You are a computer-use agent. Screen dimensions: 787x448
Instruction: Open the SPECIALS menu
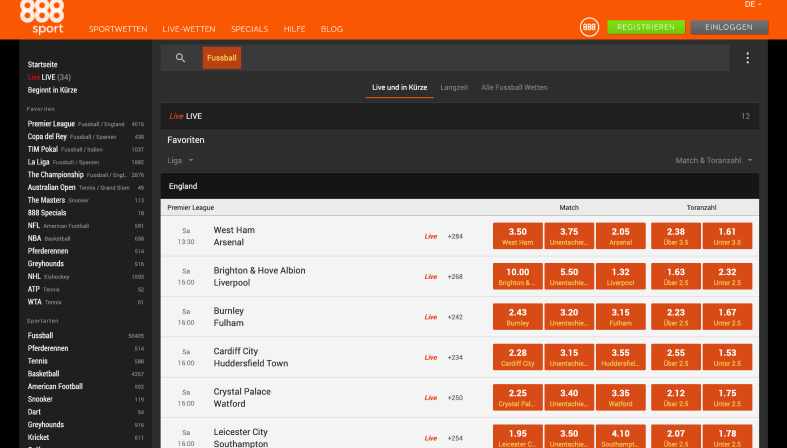tap(249, 29)
